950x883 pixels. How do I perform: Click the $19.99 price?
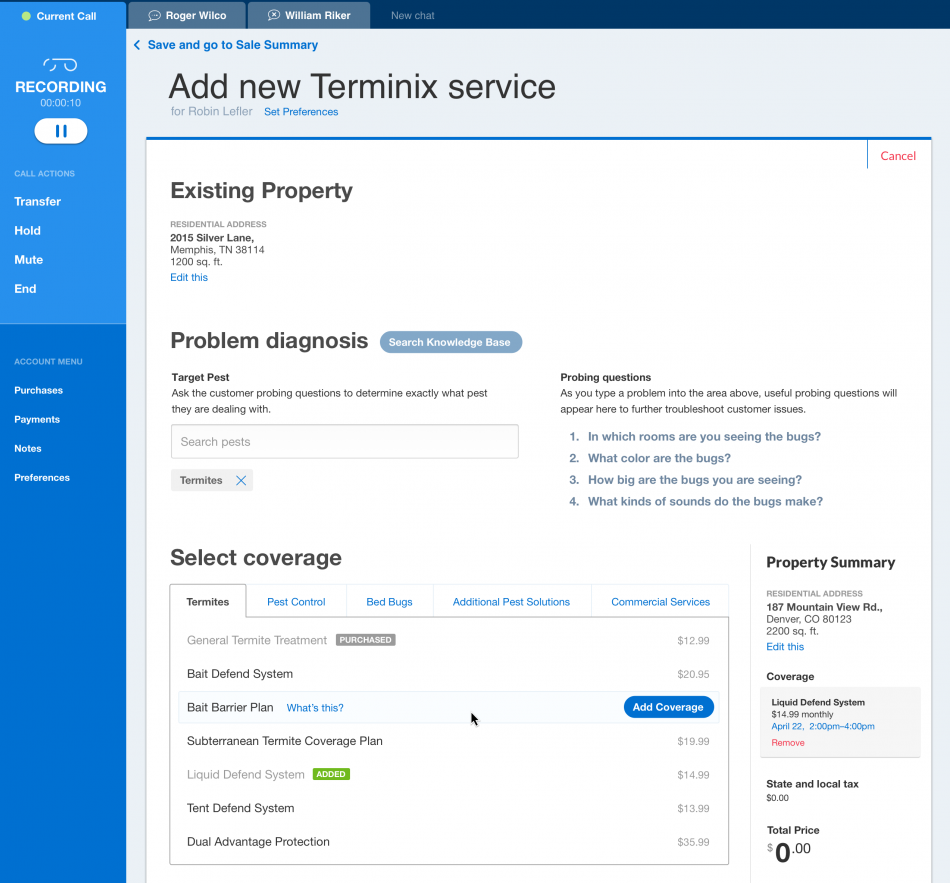693,741
